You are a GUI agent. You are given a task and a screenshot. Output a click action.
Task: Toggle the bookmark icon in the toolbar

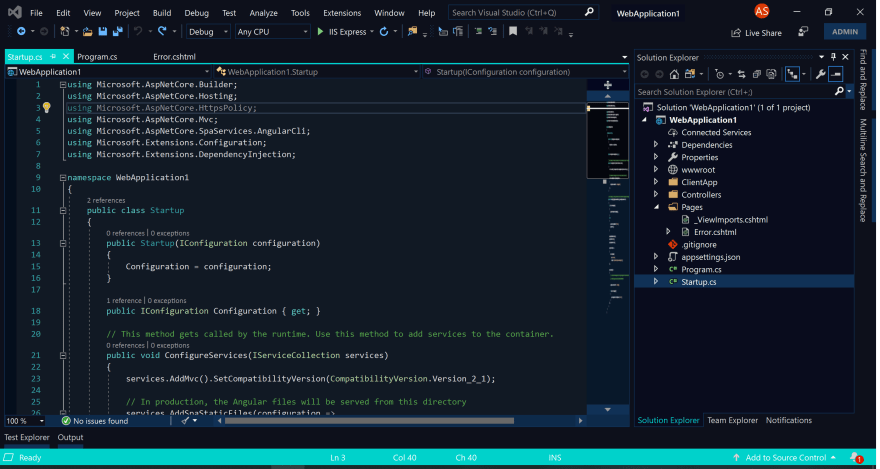513,32
